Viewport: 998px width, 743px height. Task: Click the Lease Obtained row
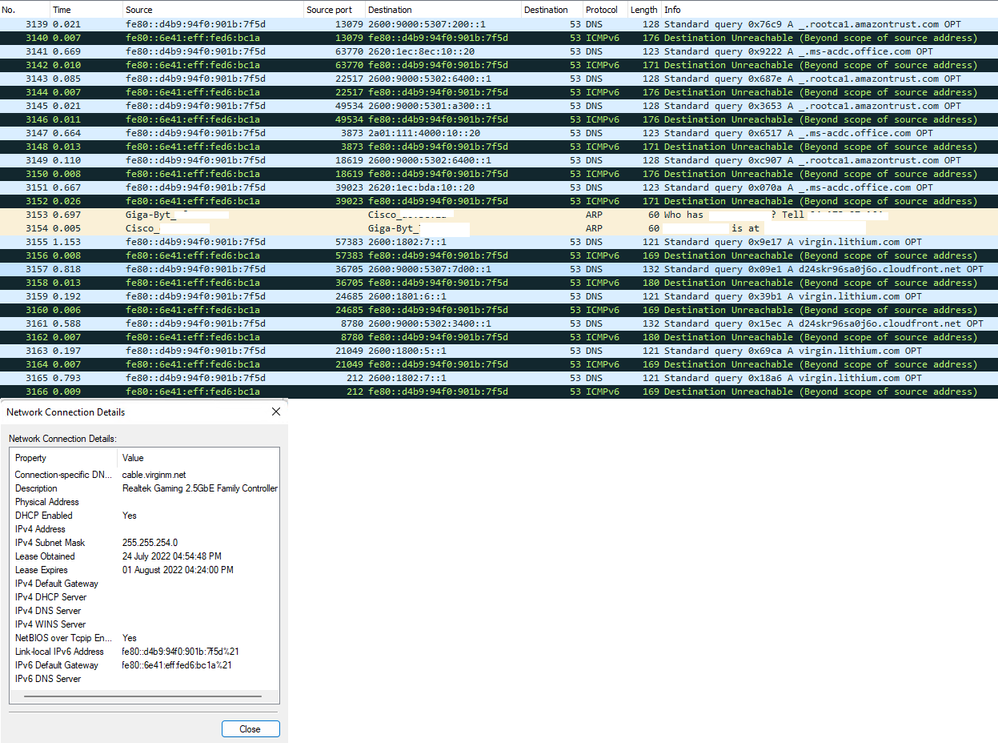(x=144, y=556)
